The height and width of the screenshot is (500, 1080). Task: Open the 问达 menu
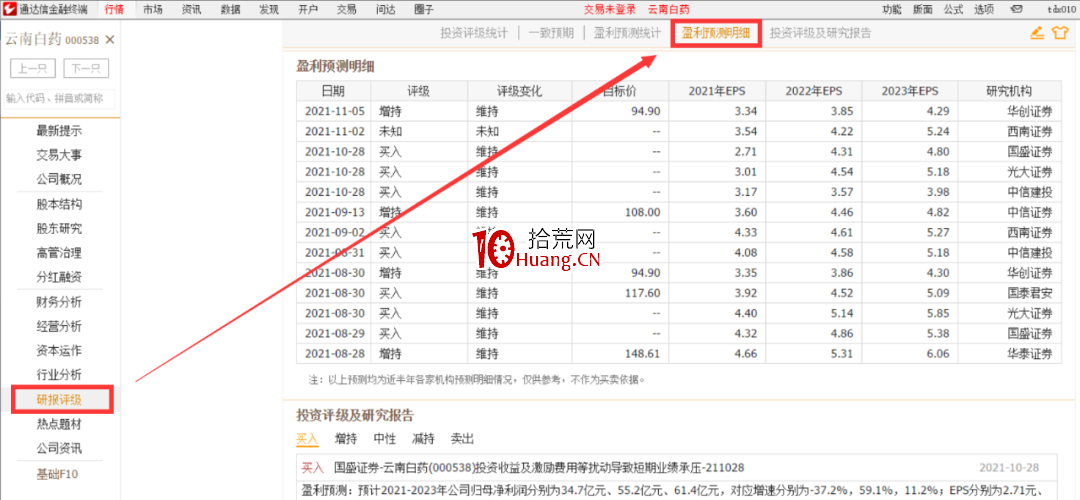pyautogui.click(x=386, y=10)
